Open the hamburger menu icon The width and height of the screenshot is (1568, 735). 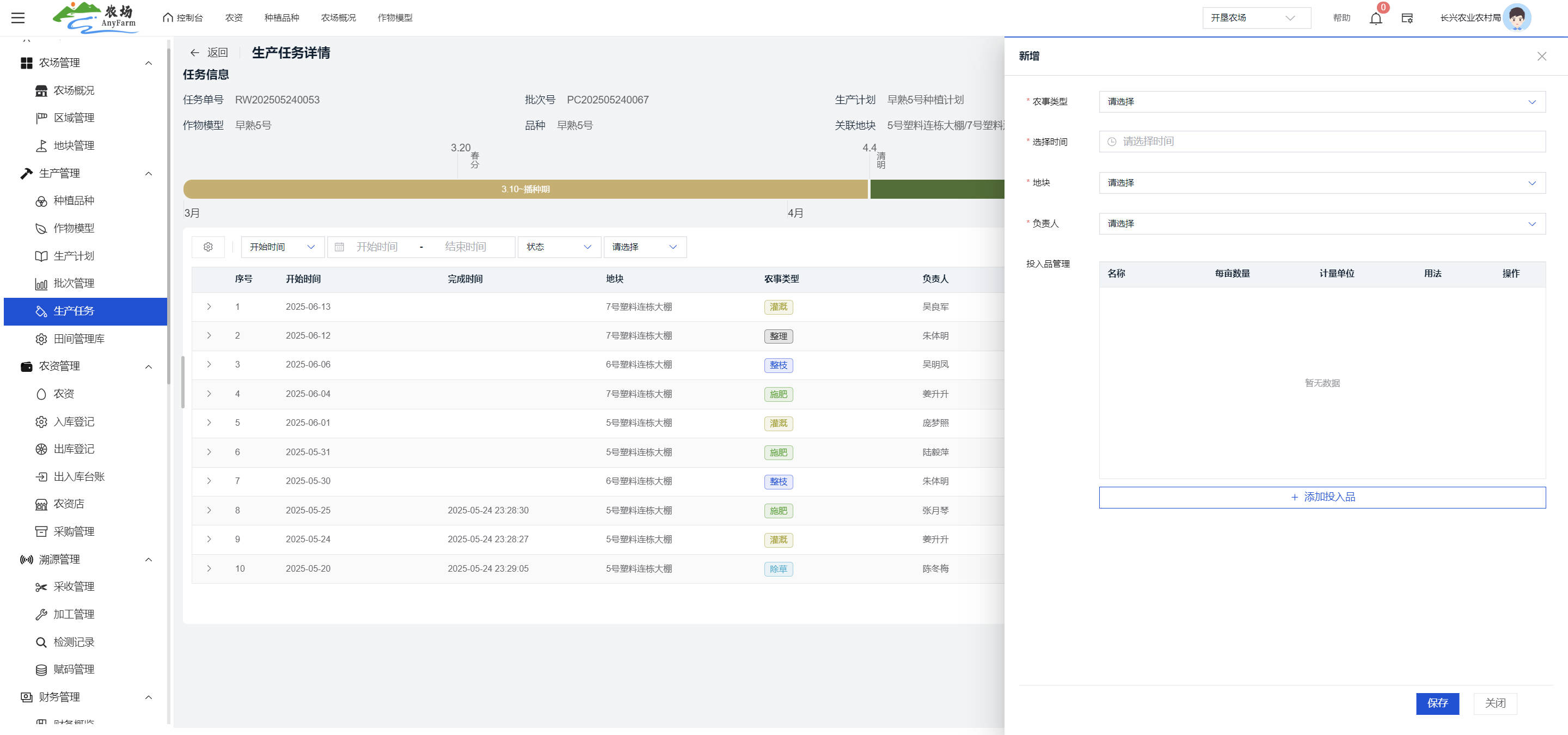point(19,17)
